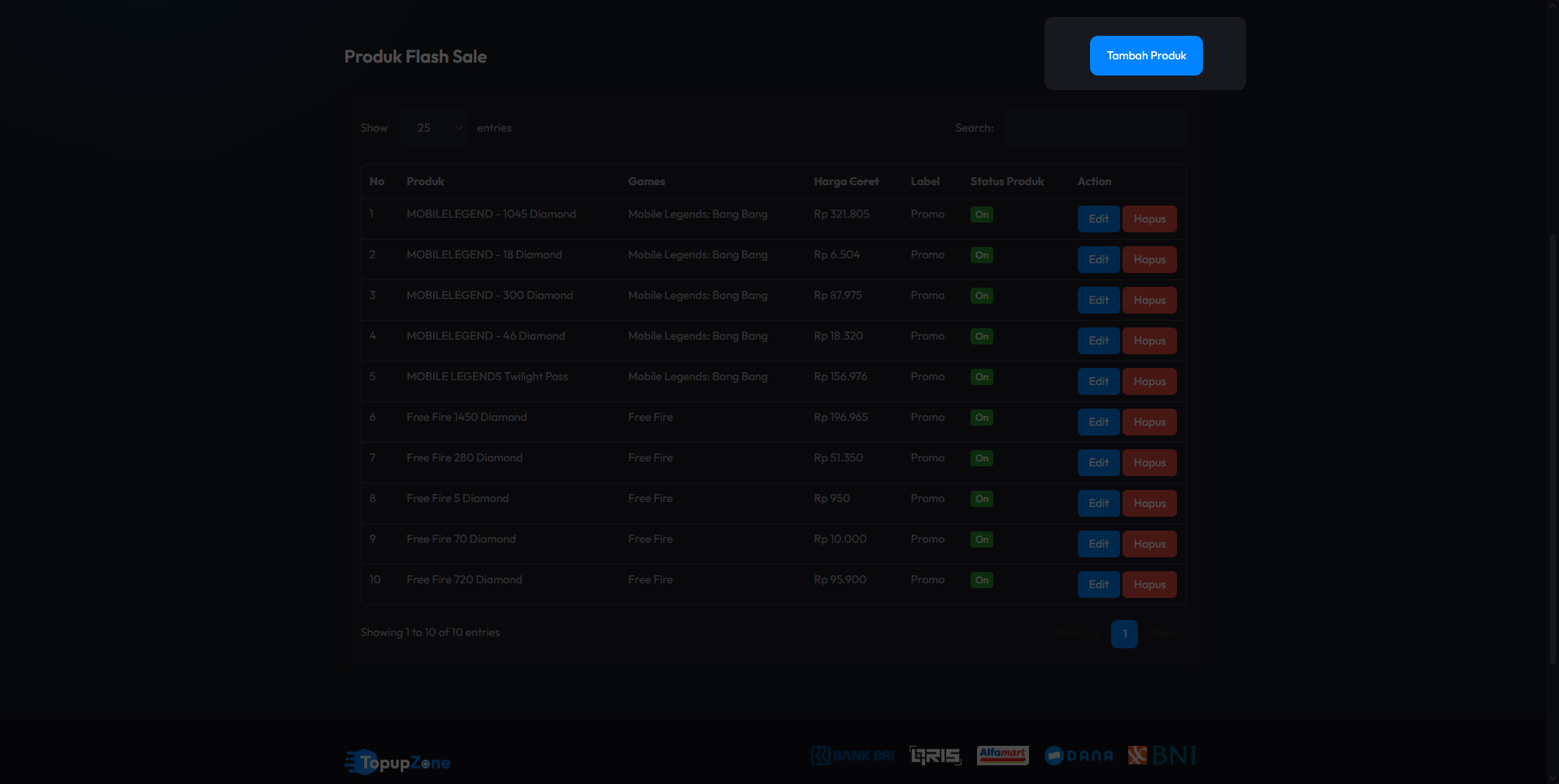Image resolution: width=1559 pixels, height=784 pixels.
Task: Select the price Rp 6.504
Action: 836,254
